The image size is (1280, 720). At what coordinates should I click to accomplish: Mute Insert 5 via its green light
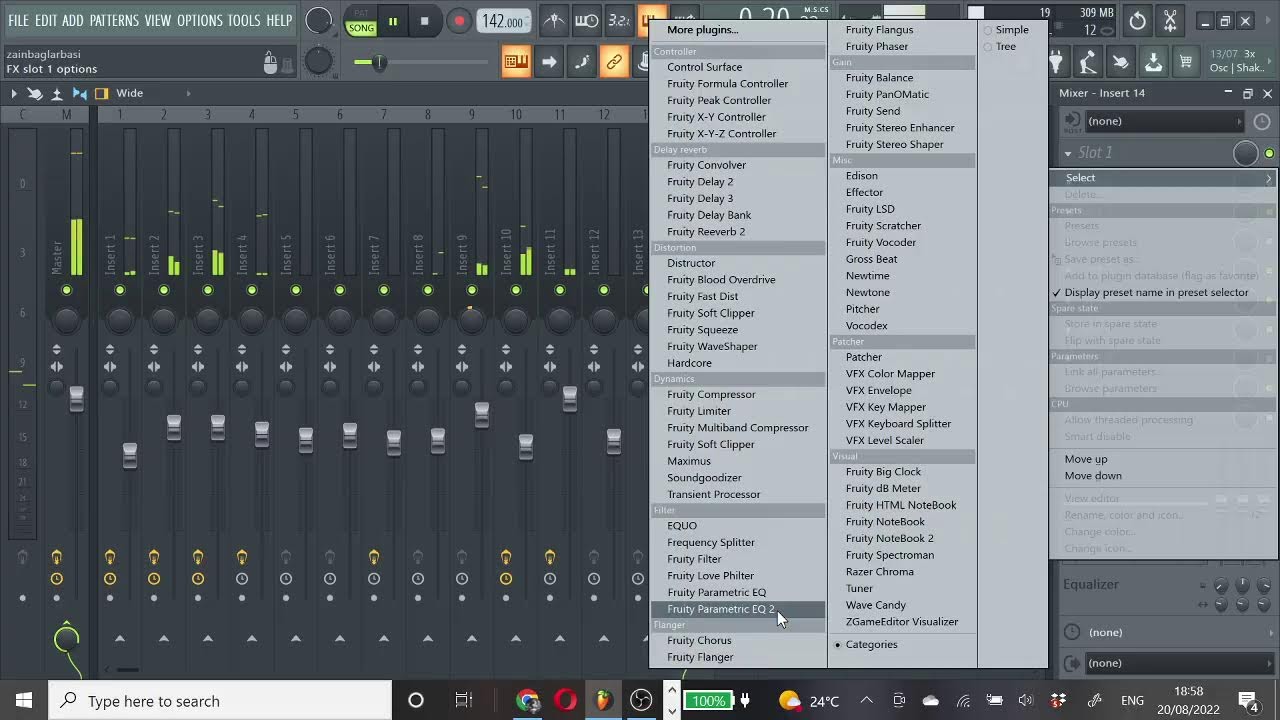pos(296,290)
